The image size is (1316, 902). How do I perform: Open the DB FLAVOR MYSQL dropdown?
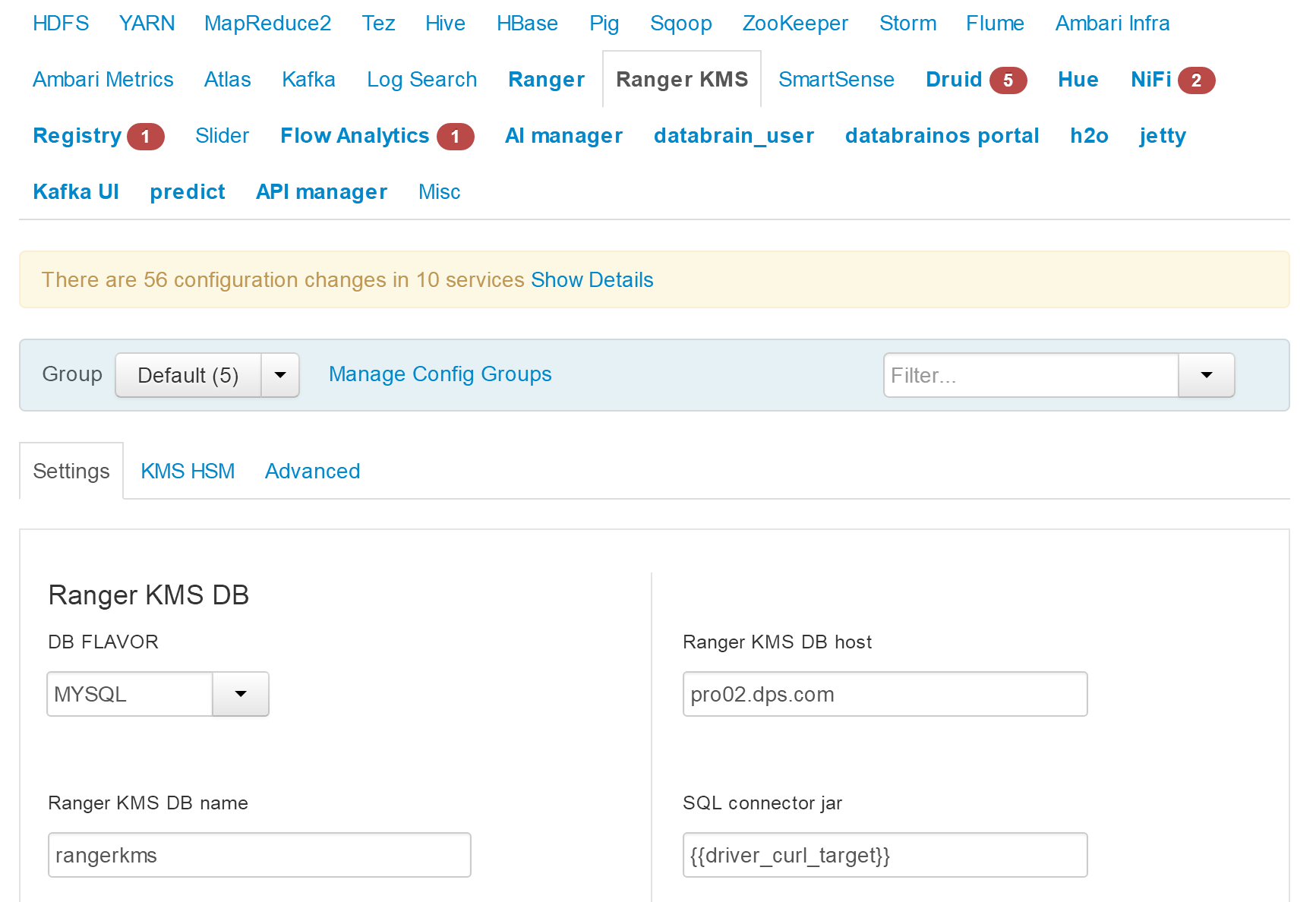coord(158,694)
